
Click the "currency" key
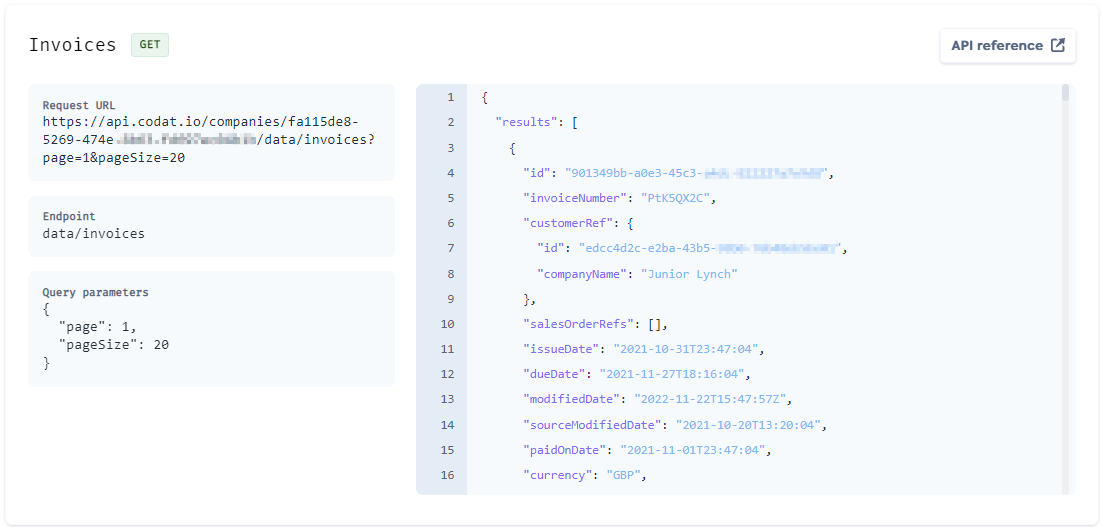coord(557,476)
